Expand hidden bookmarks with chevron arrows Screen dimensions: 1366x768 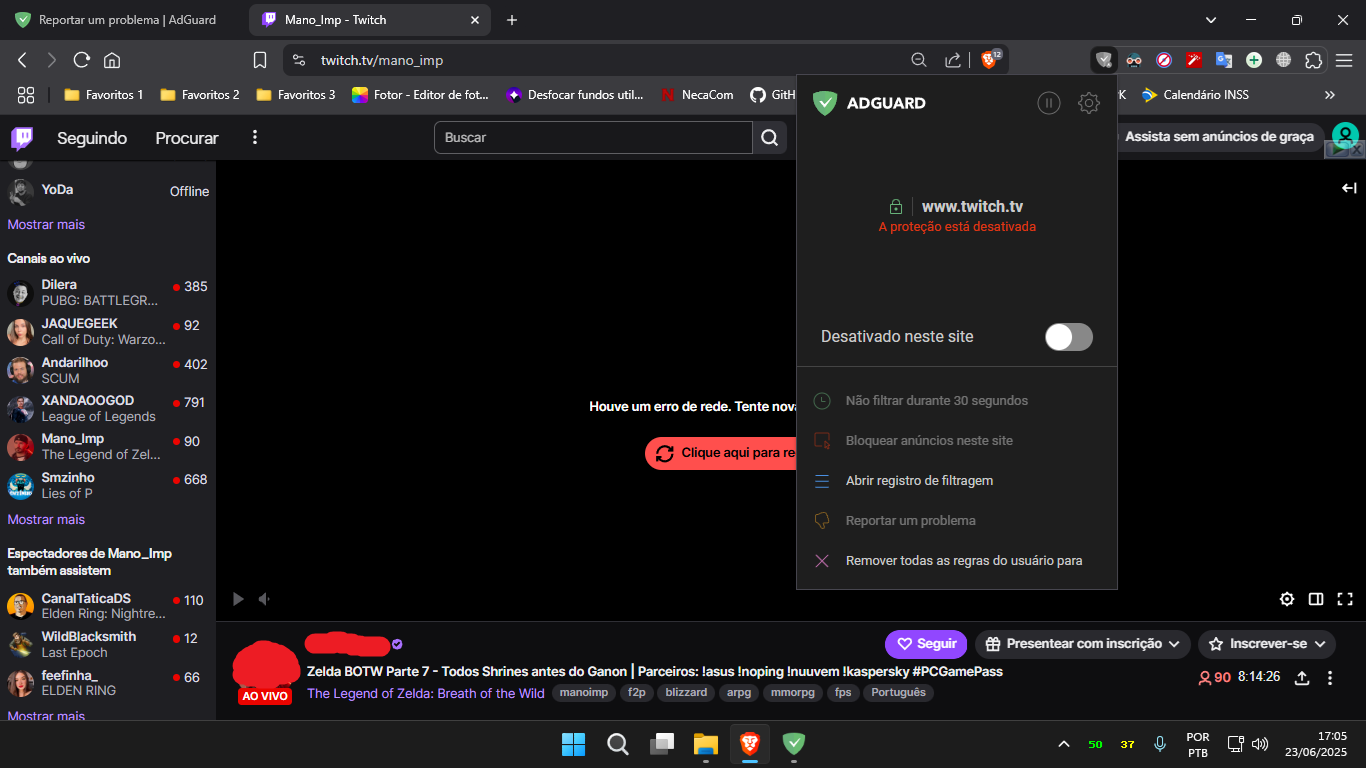pos(1329,94)
